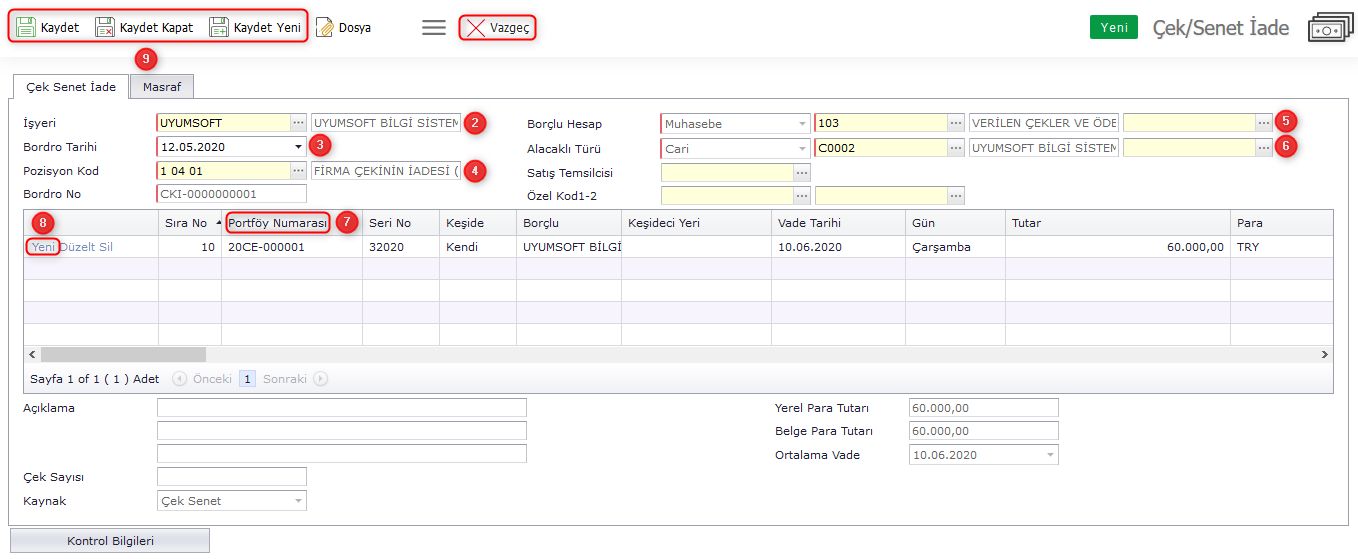Click the grid's horizontal scrollbar
Screen dimensions: 1358x559
pyautogui.click(x=123, y=354)
